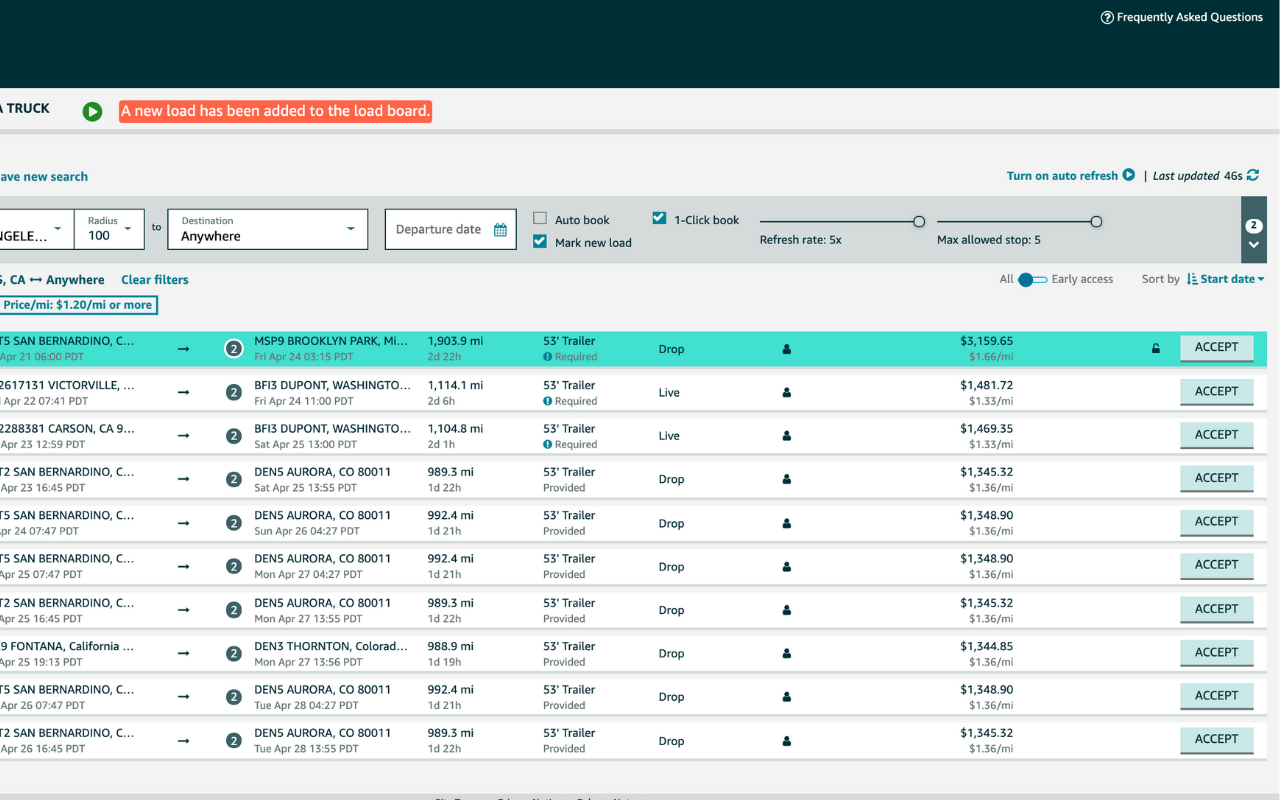
Task: Click driver icon on $1,481.72 row
Action: click(x=787, y=393)
